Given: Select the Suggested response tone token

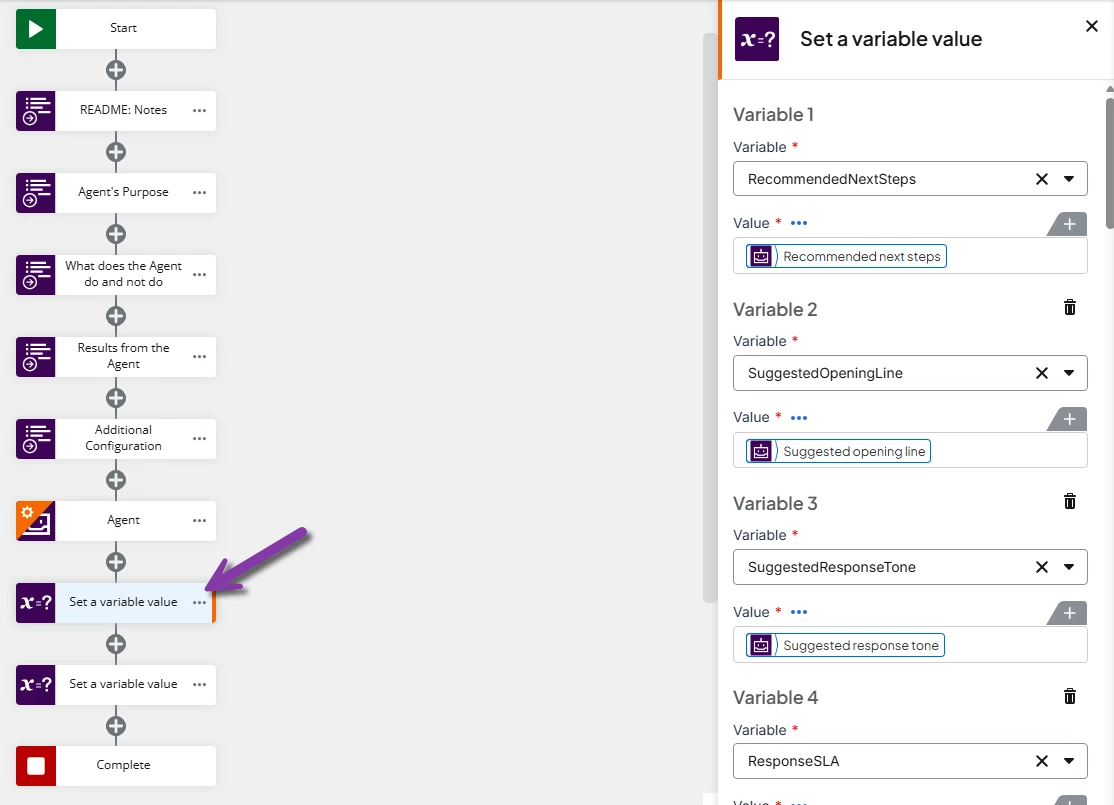Looking at the screenshot, I should pos(845,645).
